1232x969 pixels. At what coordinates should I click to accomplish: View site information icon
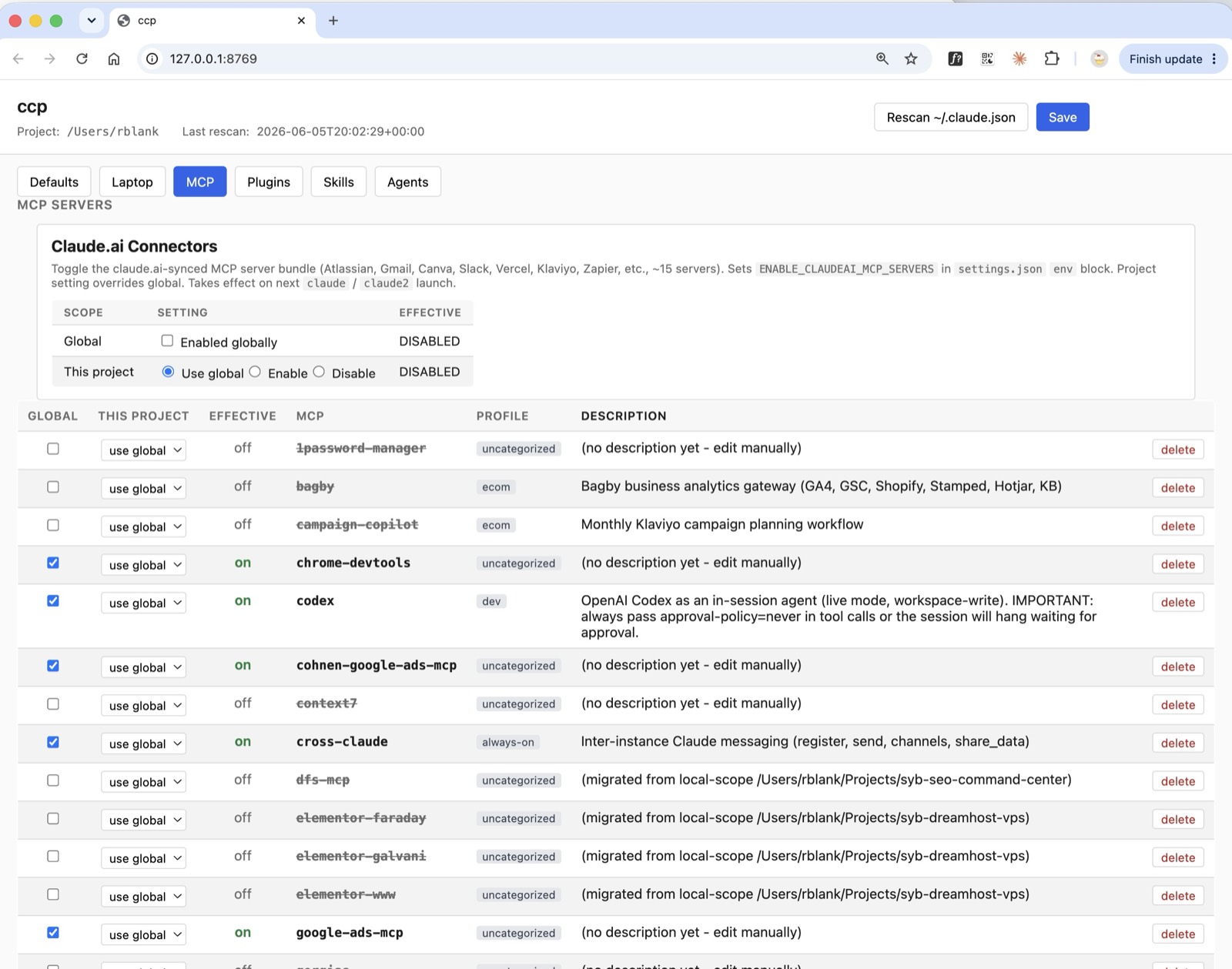point(152,58)
